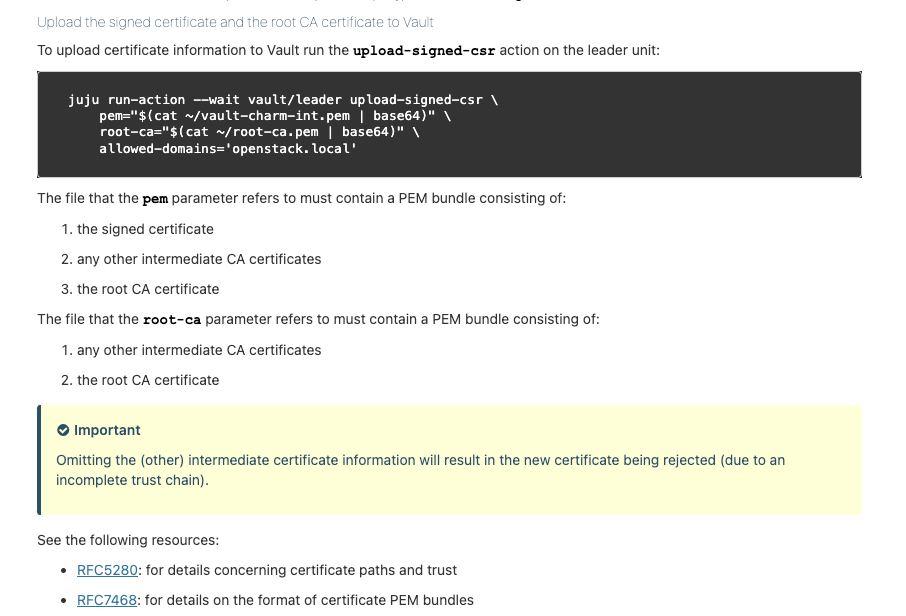Click the root-ca= line in the code block
The height and width of the screenshot is (616, 906).
259,132
